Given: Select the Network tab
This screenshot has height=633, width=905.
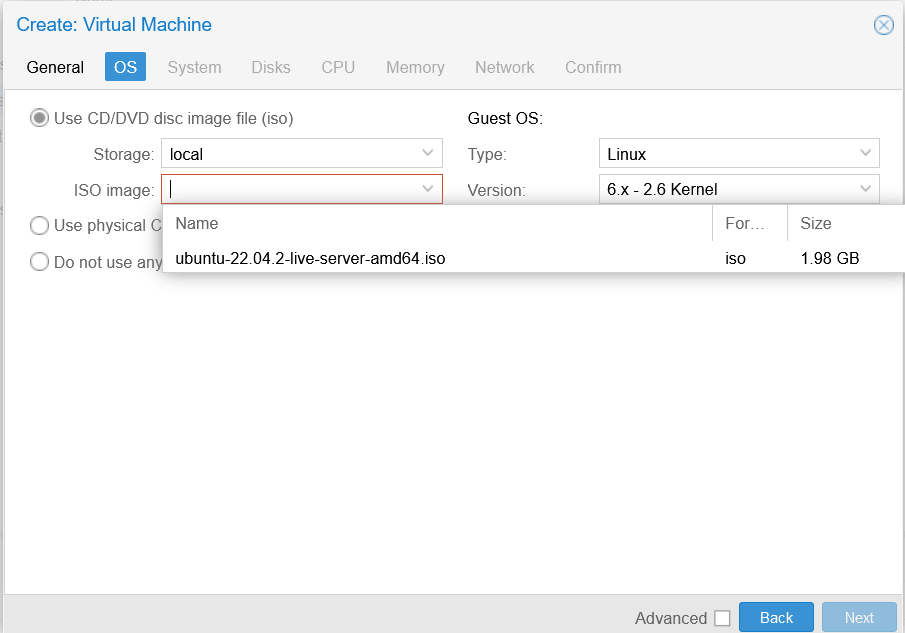Looking at the screenshot, I should click(504, 67).
